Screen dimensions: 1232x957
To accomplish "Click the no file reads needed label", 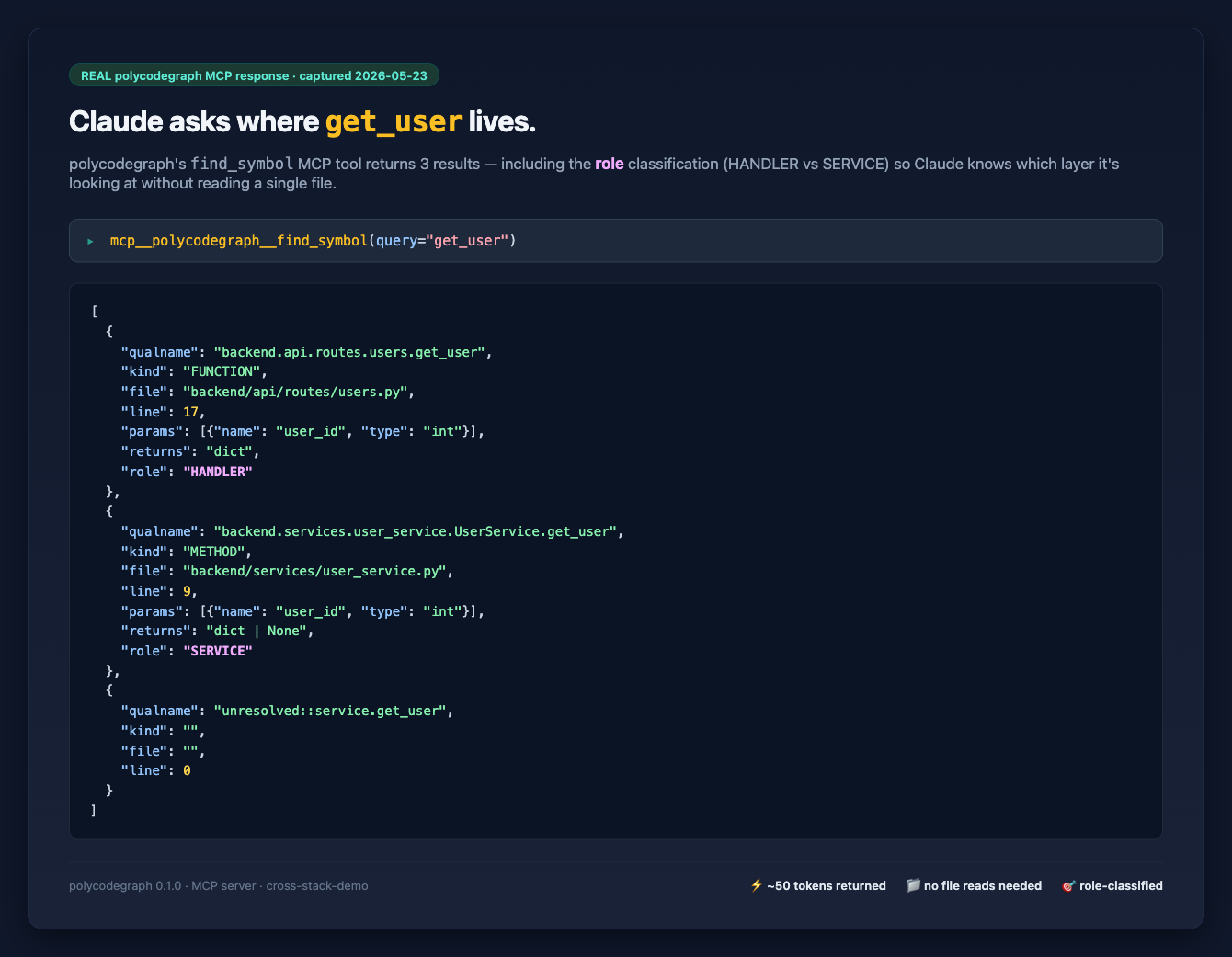I will [x=983, y=886].
